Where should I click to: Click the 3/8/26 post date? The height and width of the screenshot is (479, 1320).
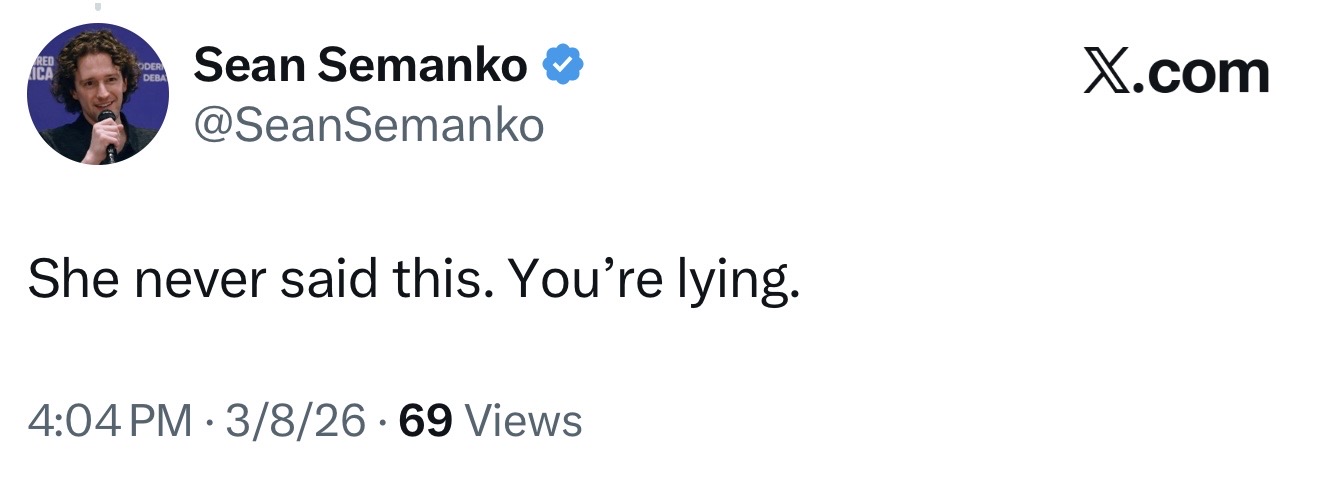point(295,421)
